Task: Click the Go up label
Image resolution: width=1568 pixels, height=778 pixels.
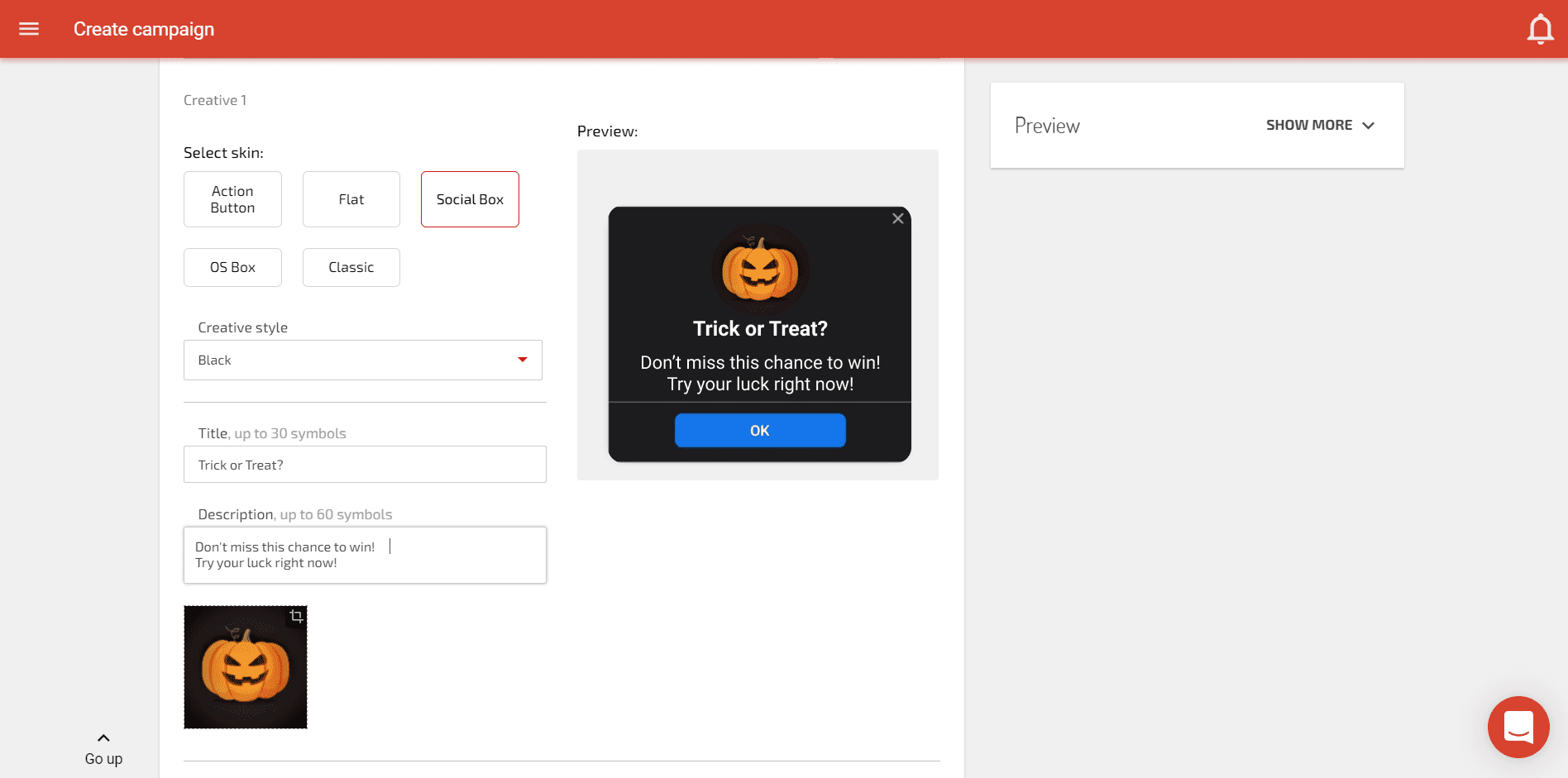Action: (103, 759)
